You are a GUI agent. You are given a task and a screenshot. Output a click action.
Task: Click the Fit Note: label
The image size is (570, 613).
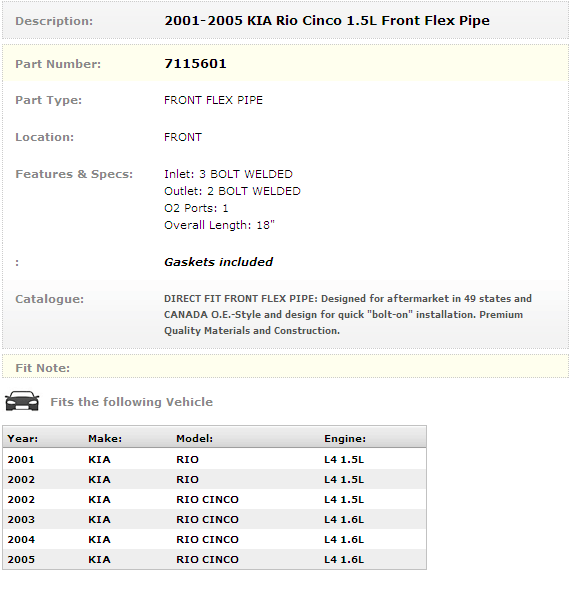[x=42, y=368]
